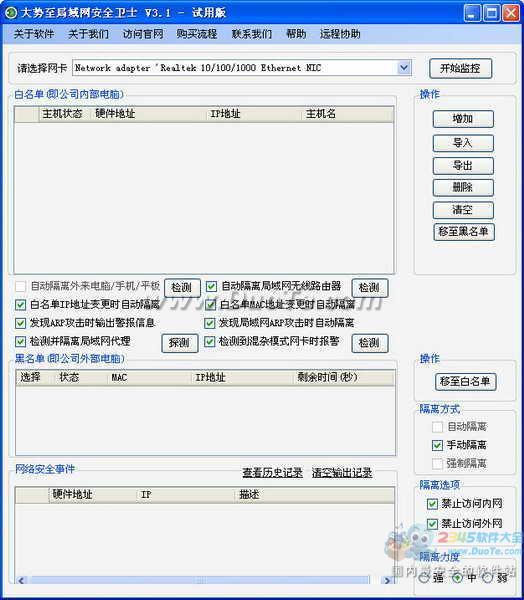Image resolution: width=524 pixels, height=600 pixels.
Task: Toggle 自动隔离局域网无线路由器 checkbox
Action: click(211, 286)
